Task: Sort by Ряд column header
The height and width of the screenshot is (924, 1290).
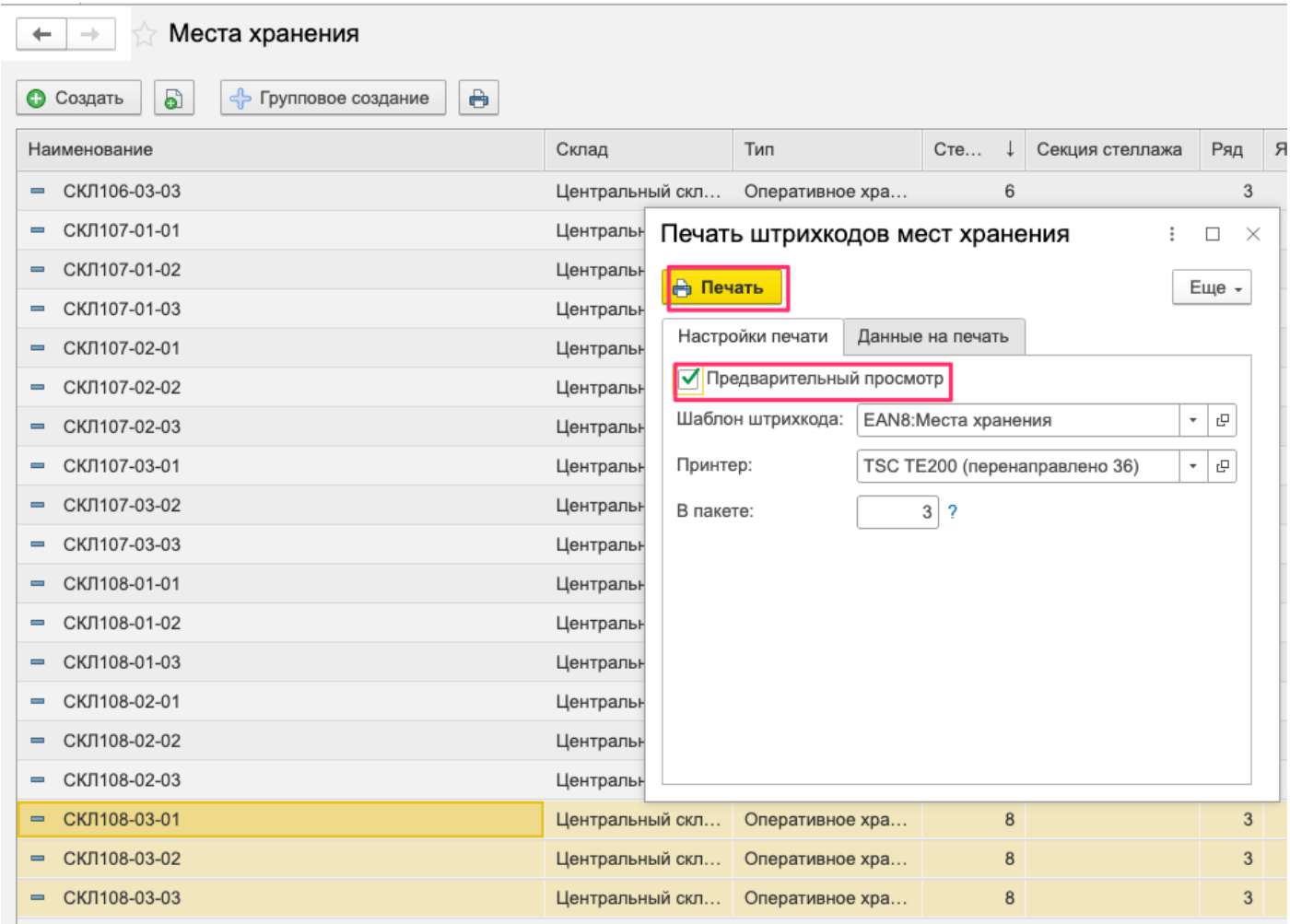Action: tap(1230, 149)
